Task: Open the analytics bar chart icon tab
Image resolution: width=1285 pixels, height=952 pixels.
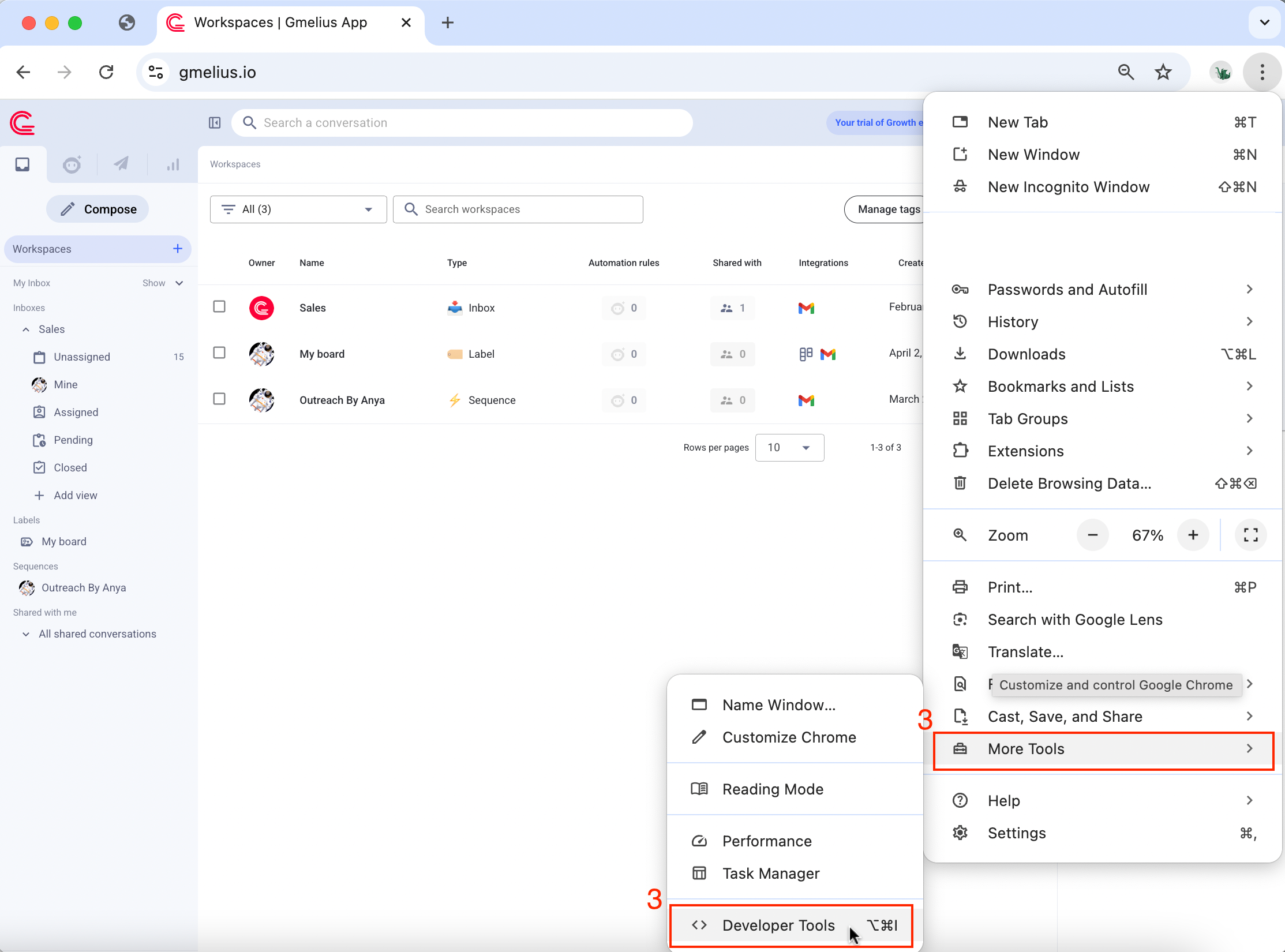Action: tap(173, 164)
